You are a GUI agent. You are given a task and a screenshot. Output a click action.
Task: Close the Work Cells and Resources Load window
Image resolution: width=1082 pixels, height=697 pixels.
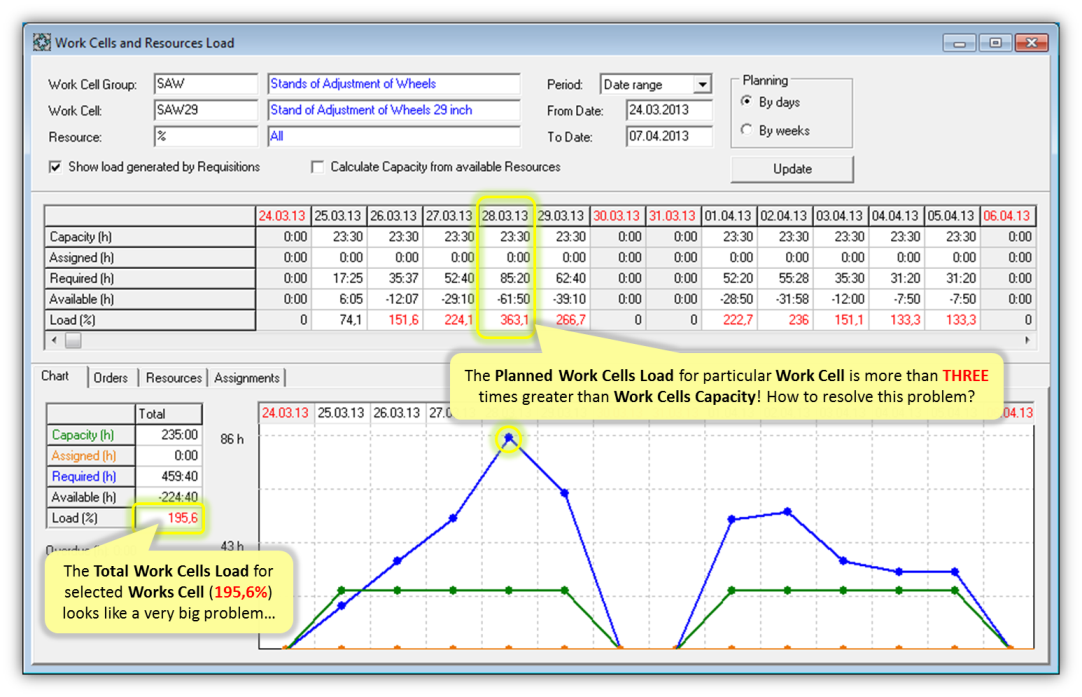click(x=1032, y=43)
